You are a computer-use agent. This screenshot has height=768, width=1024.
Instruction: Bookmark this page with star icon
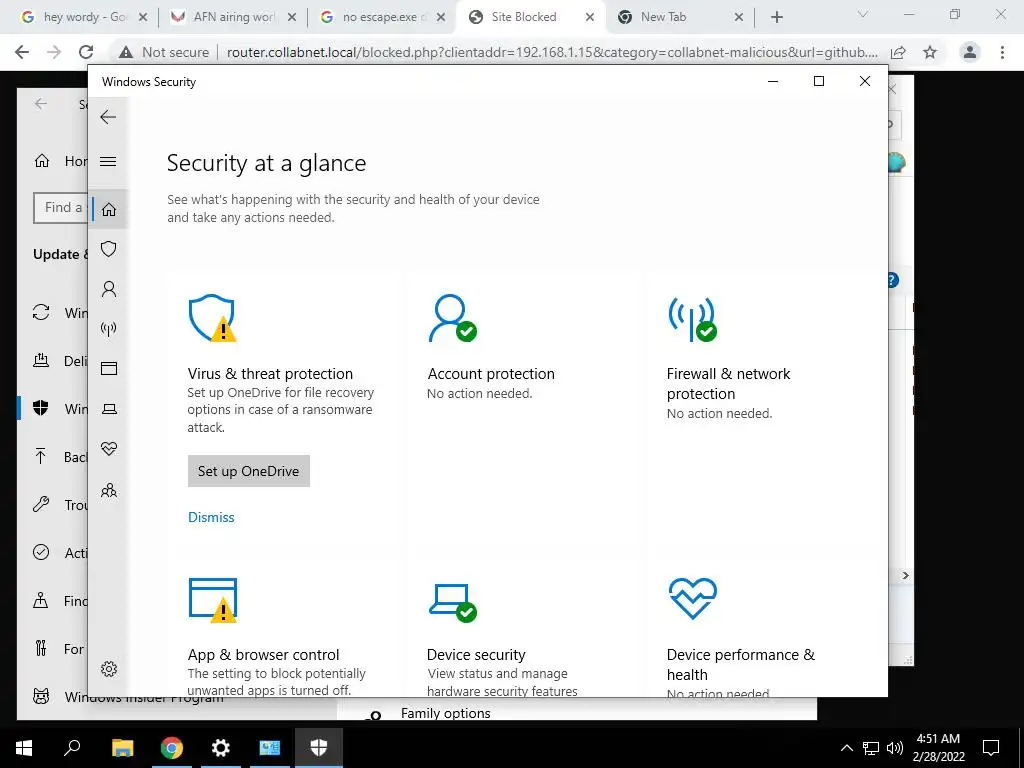pyautogui.click(x=930, y=52)
